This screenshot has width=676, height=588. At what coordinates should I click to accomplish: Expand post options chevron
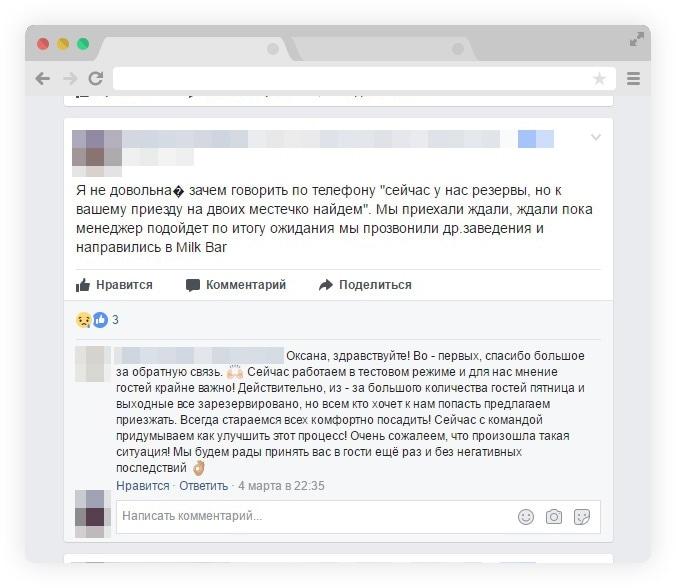pos(595,138)
